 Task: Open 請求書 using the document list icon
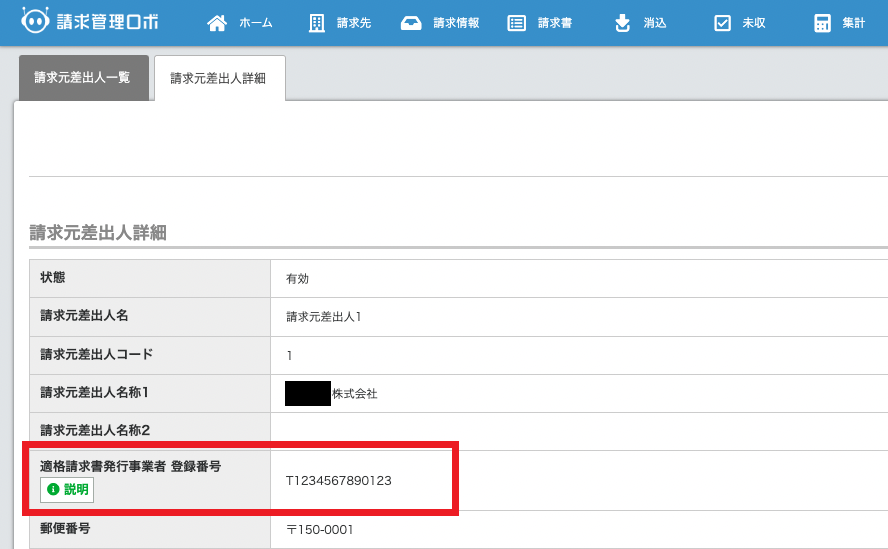coord(516,23)
